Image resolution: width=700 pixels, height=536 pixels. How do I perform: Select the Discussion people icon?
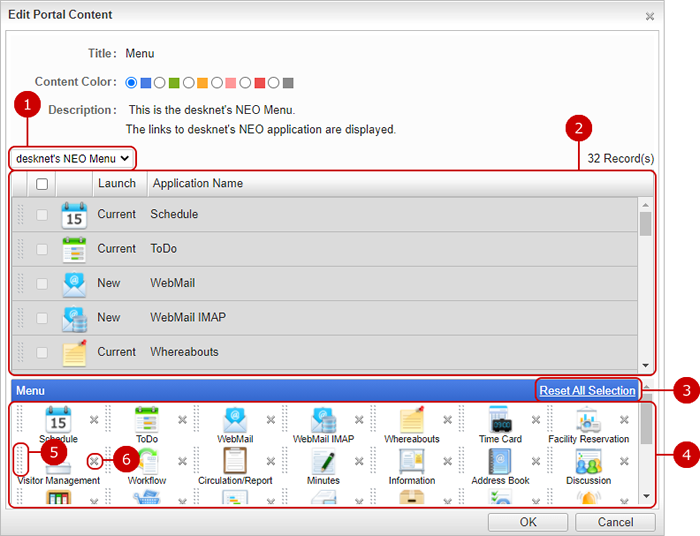[x=588, y=461]
